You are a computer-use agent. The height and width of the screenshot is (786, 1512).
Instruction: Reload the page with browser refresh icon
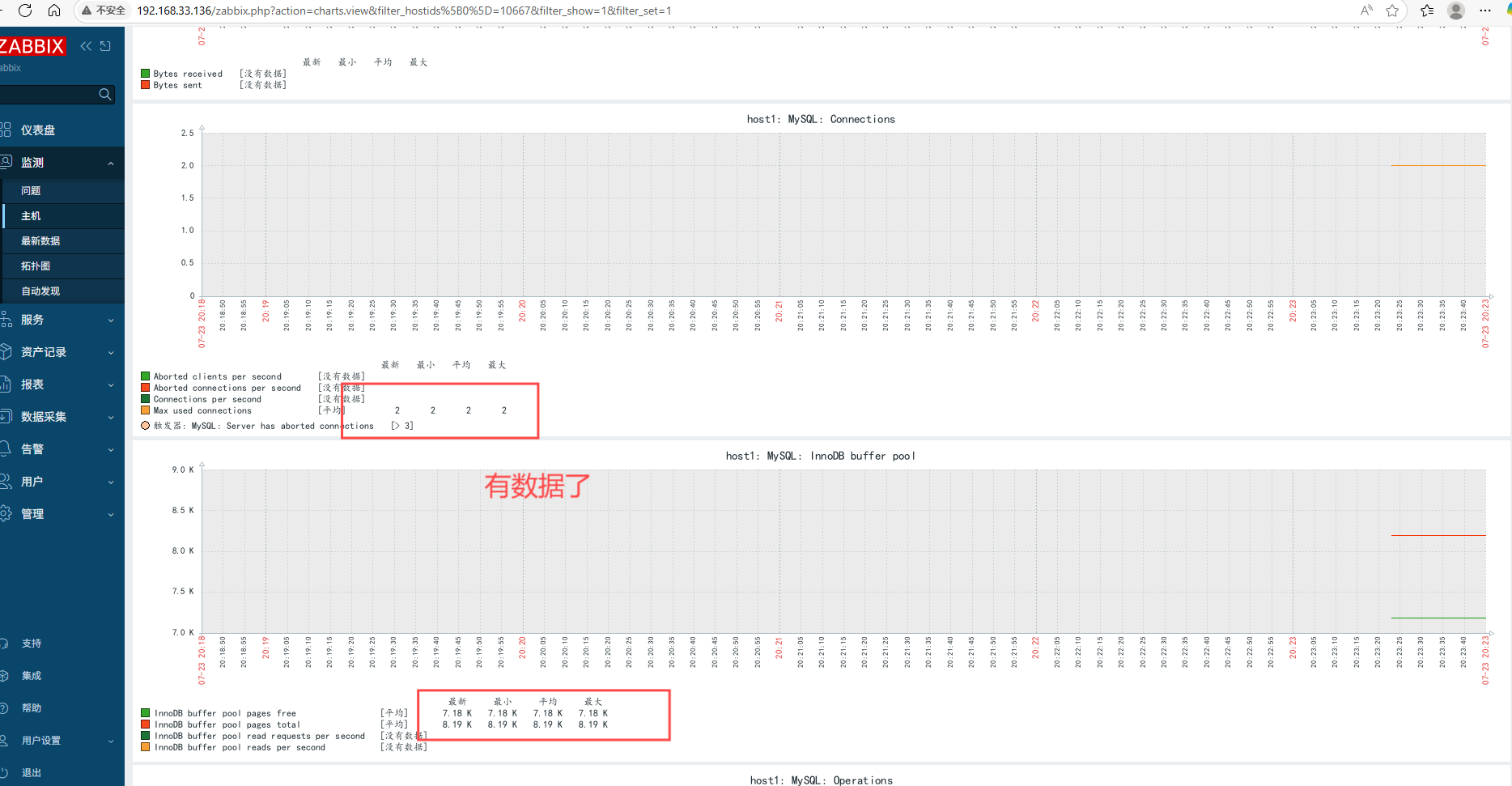coord(25,11)
